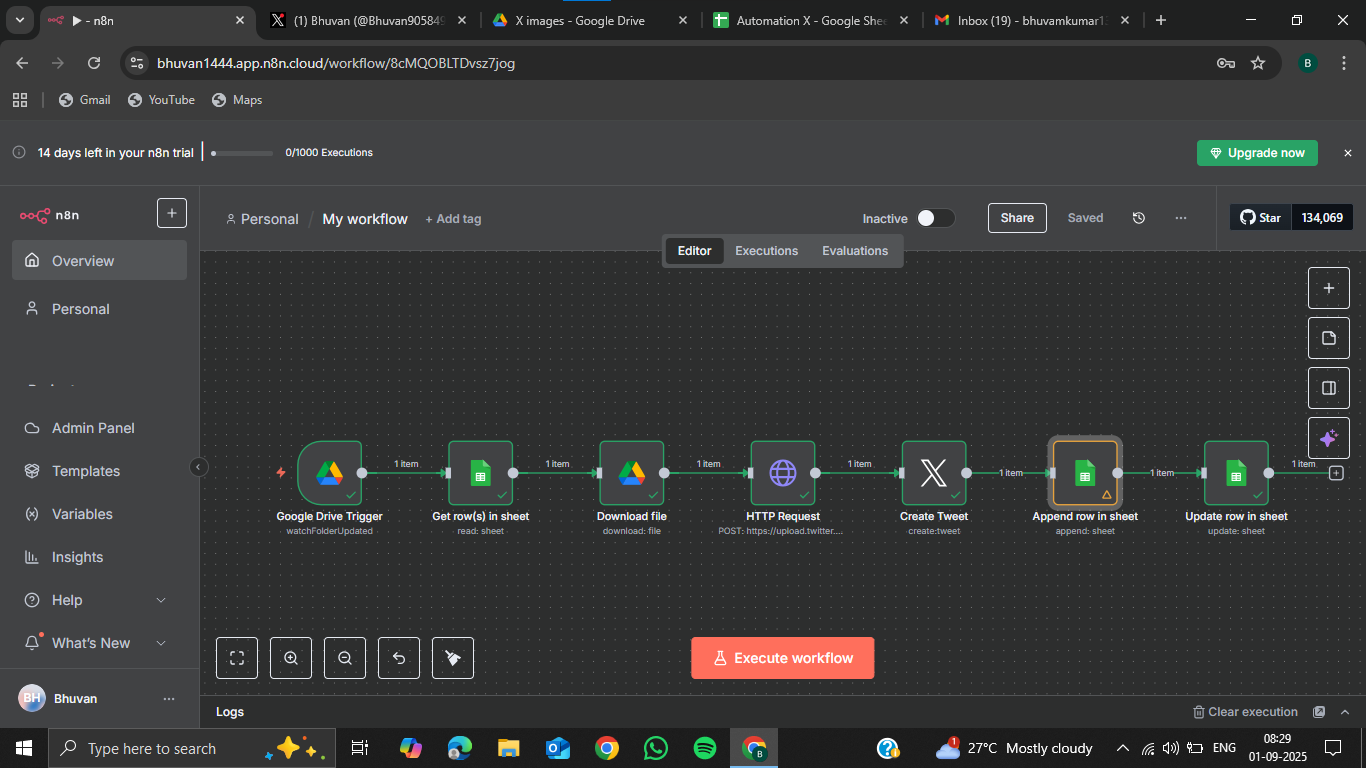Open Spotify from the taskbar
This screenshot has height=768, width=1366.
[x=704, y=747]
